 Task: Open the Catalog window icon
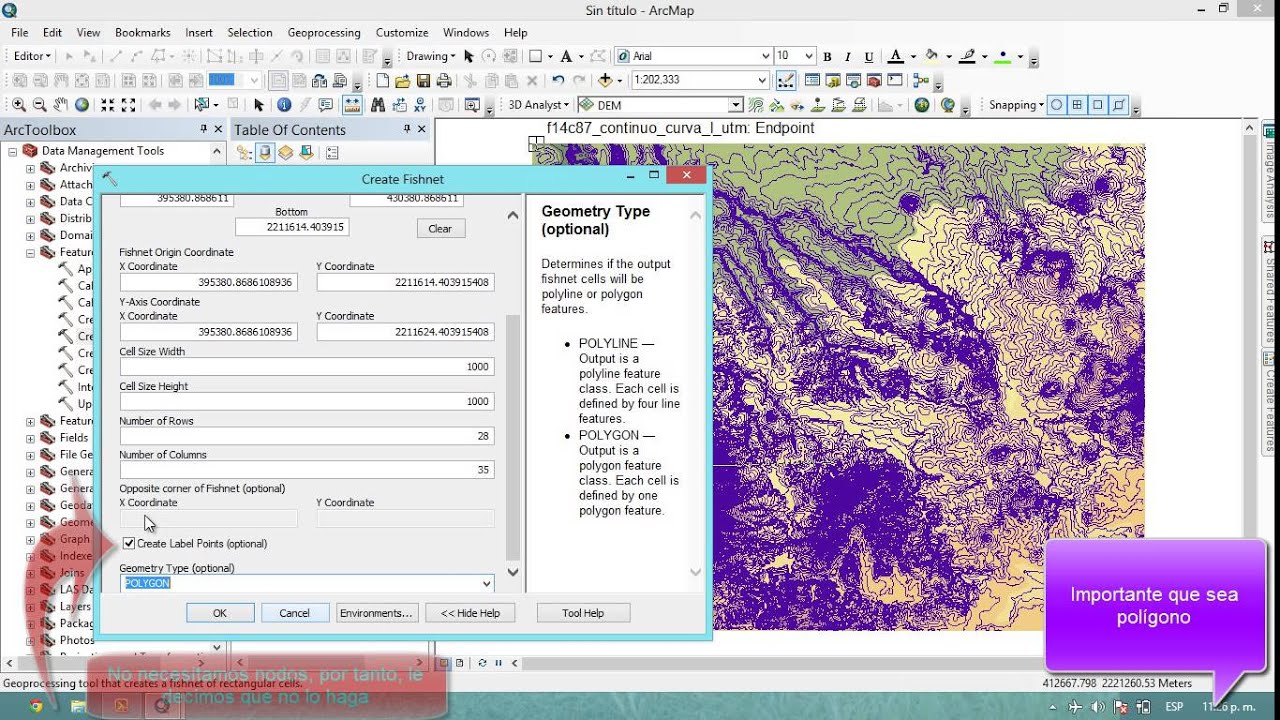(833, 80)
